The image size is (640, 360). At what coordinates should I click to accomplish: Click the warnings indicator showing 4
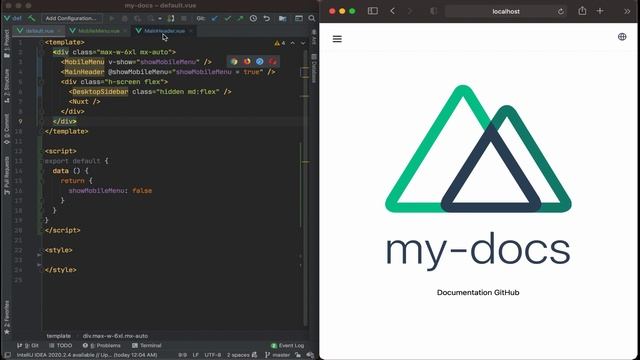click(x=280, y=43)
